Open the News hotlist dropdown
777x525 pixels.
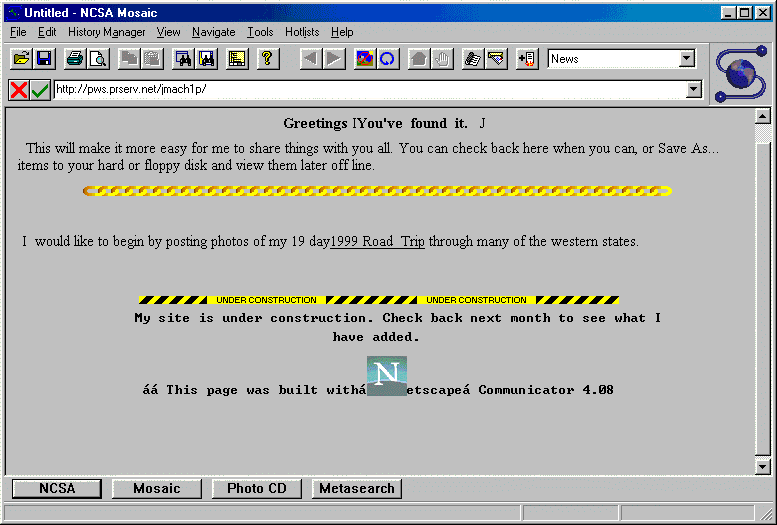(686, 58)
